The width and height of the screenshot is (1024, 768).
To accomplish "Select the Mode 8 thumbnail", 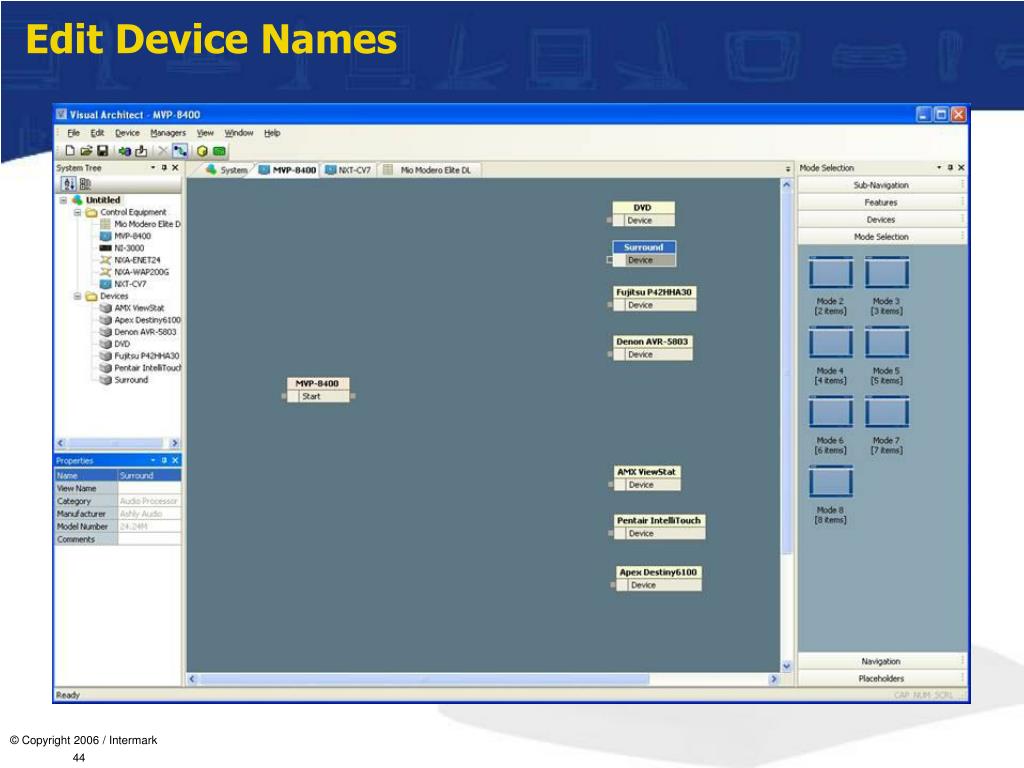I will [831, 482].
